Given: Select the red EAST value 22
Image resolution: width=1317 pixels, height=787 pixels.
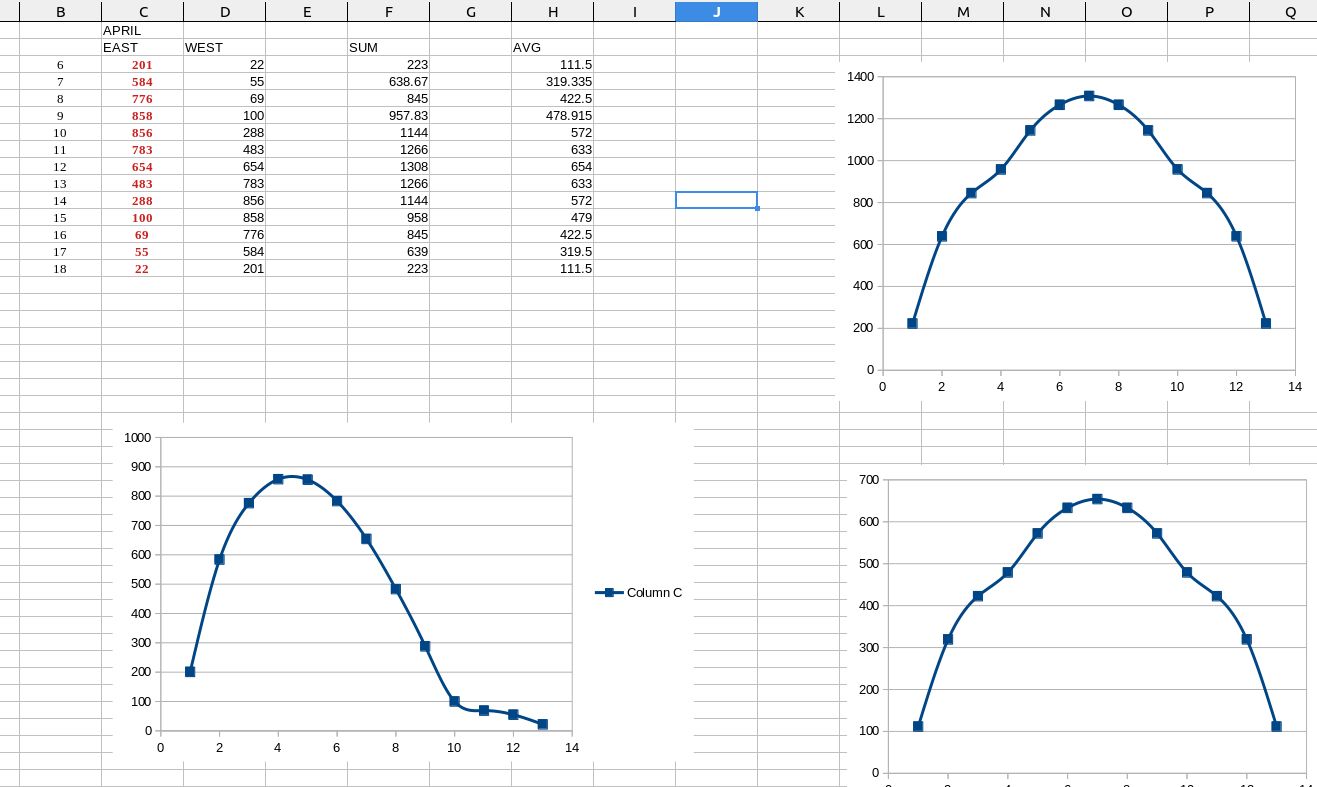Looking at the screenshot, I should click(x=143, y=268).
